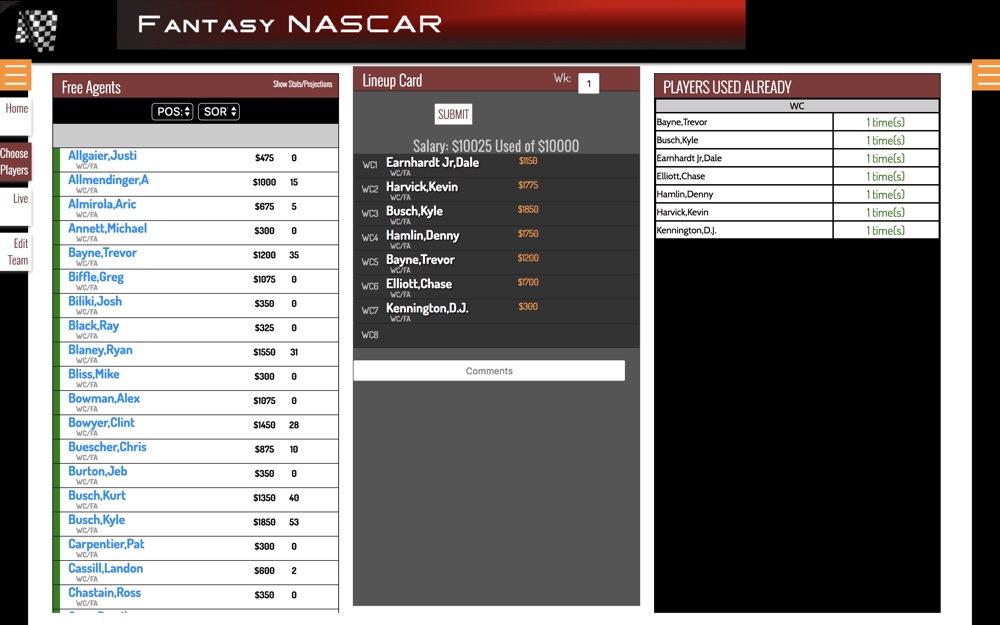Click Bayne,Trevor in Players Used Already
This screenshot has height=625, width=1000.
[682, 122]
